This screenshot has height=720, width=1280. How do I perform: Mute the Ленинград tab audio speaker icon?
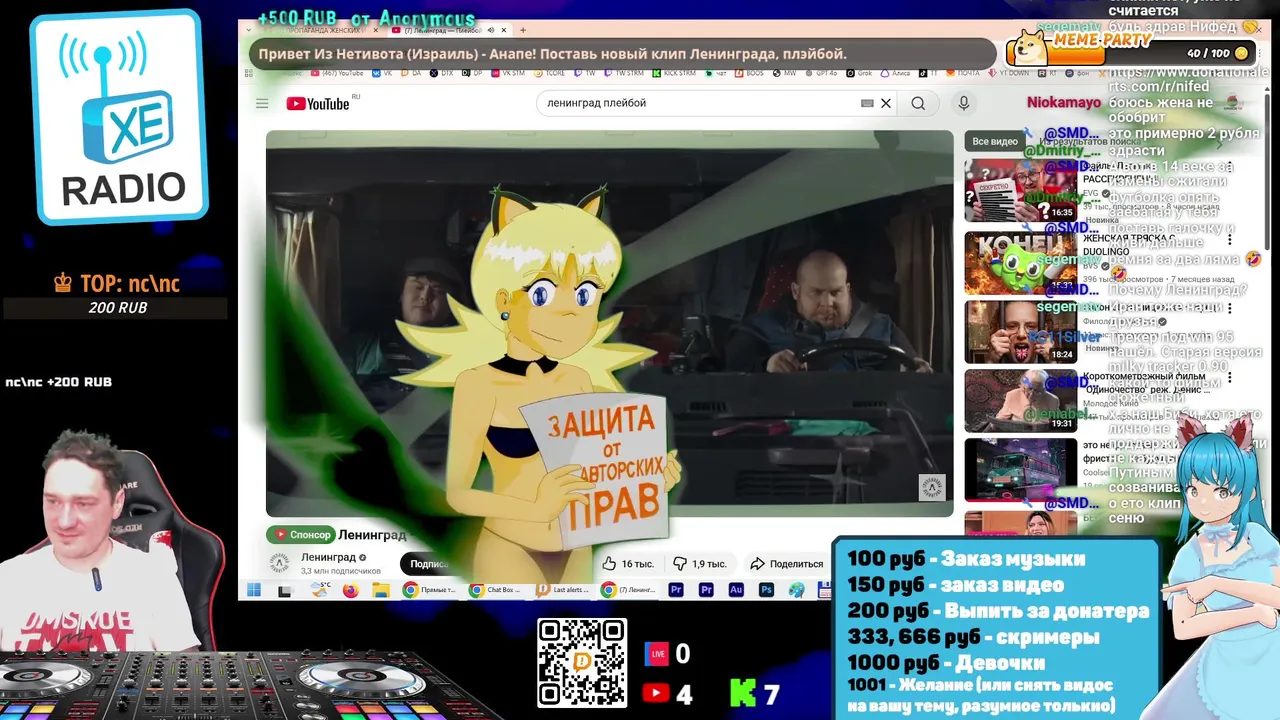pos(490,30)
